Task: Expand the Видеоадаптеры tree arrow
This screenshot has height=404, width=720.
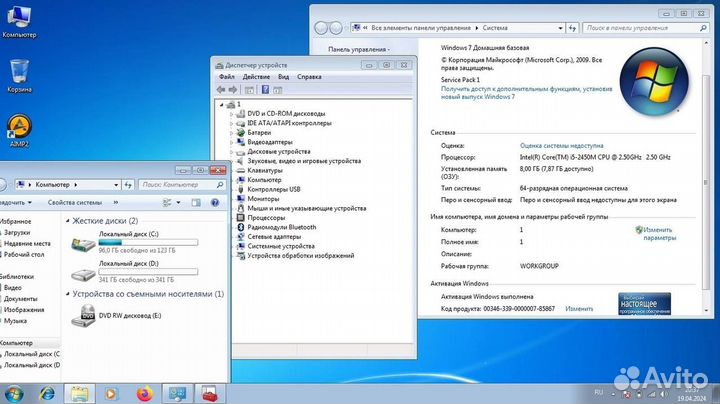Action: point(231,142)
